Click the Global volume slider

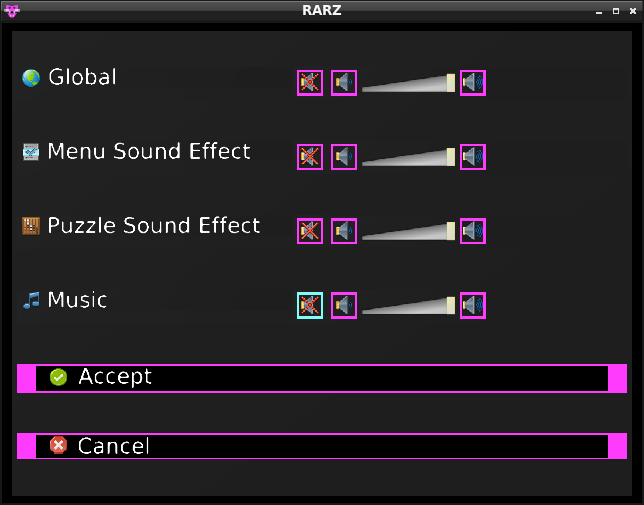pos(408,84)
